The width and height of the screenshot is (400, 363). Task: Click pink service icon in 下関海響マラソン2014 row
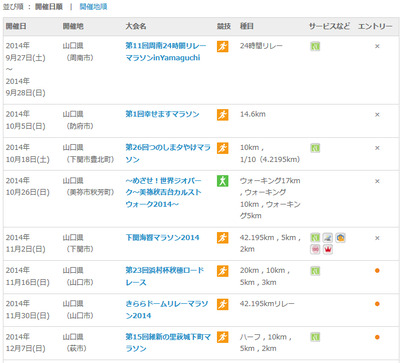[x=315, y=249]
